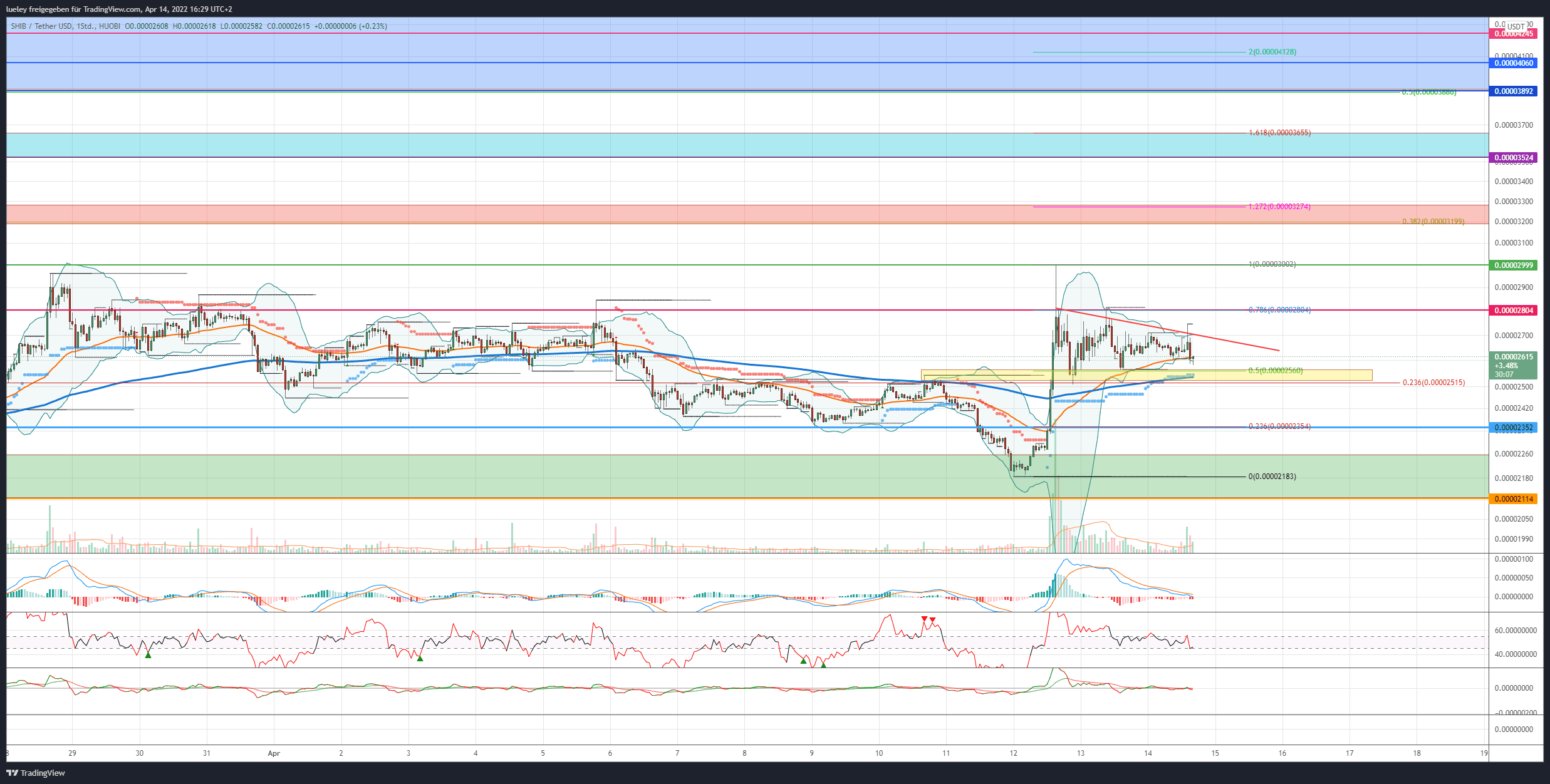Image resolution: width=1550 pixels, height=784 pixels.
Task: Click the Fibonacci 0.382(0.00003199) level label
Action: pyautogui.click(x=1433, y=222)
